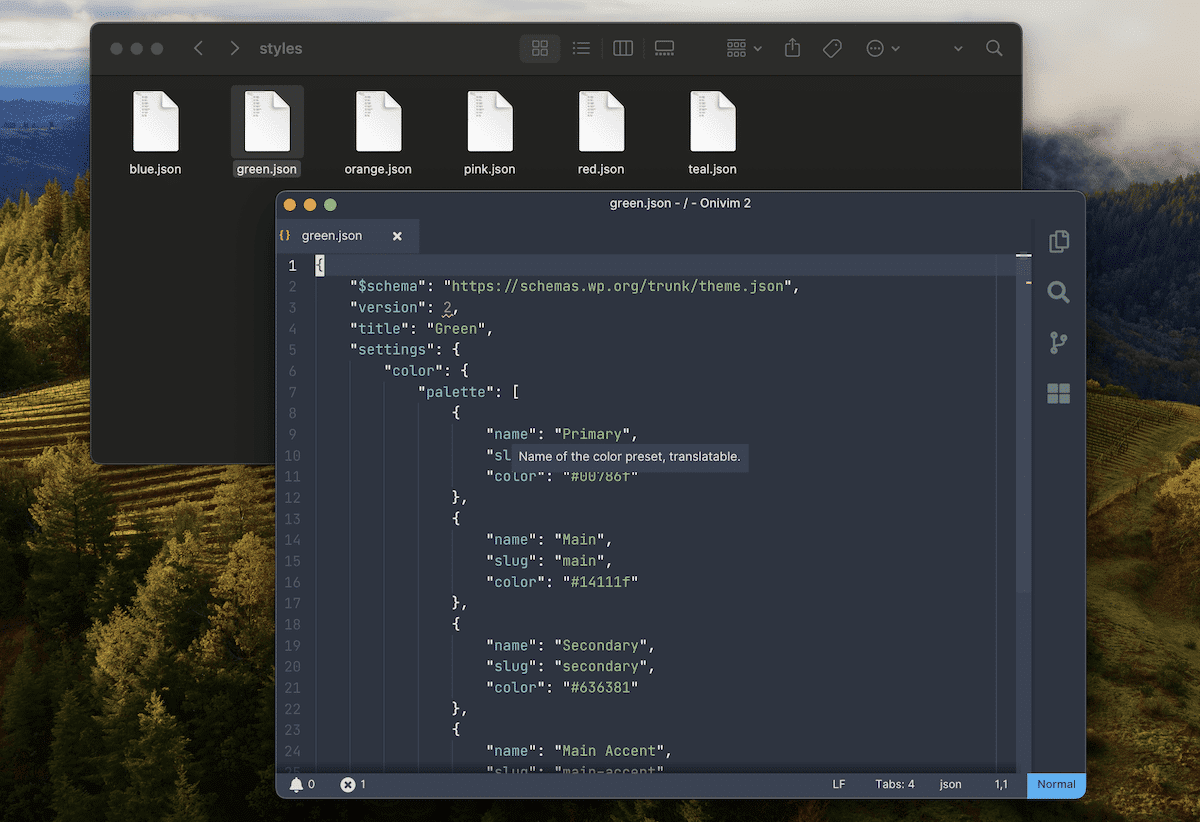Screen dimensions: 1200x822
Task: Open the file Explorer panel in Onivim
Action: [1058, 241]
